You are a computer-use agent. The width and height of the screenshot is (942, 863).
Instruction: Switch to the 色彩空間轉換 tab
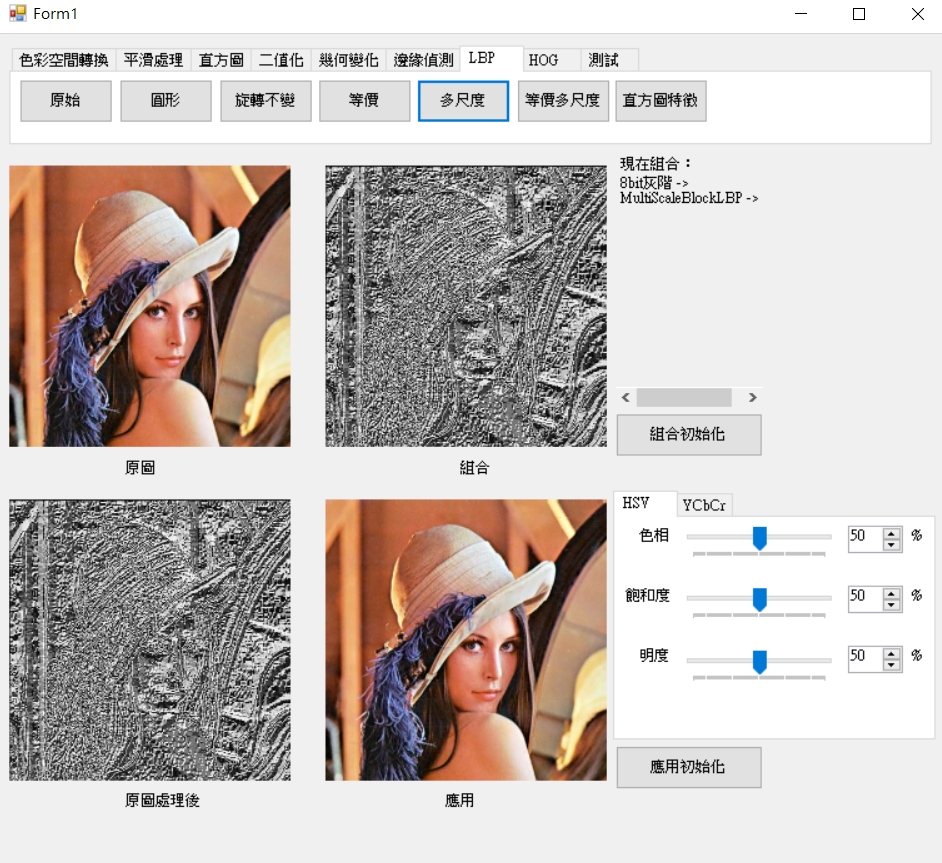click(64, 60)
